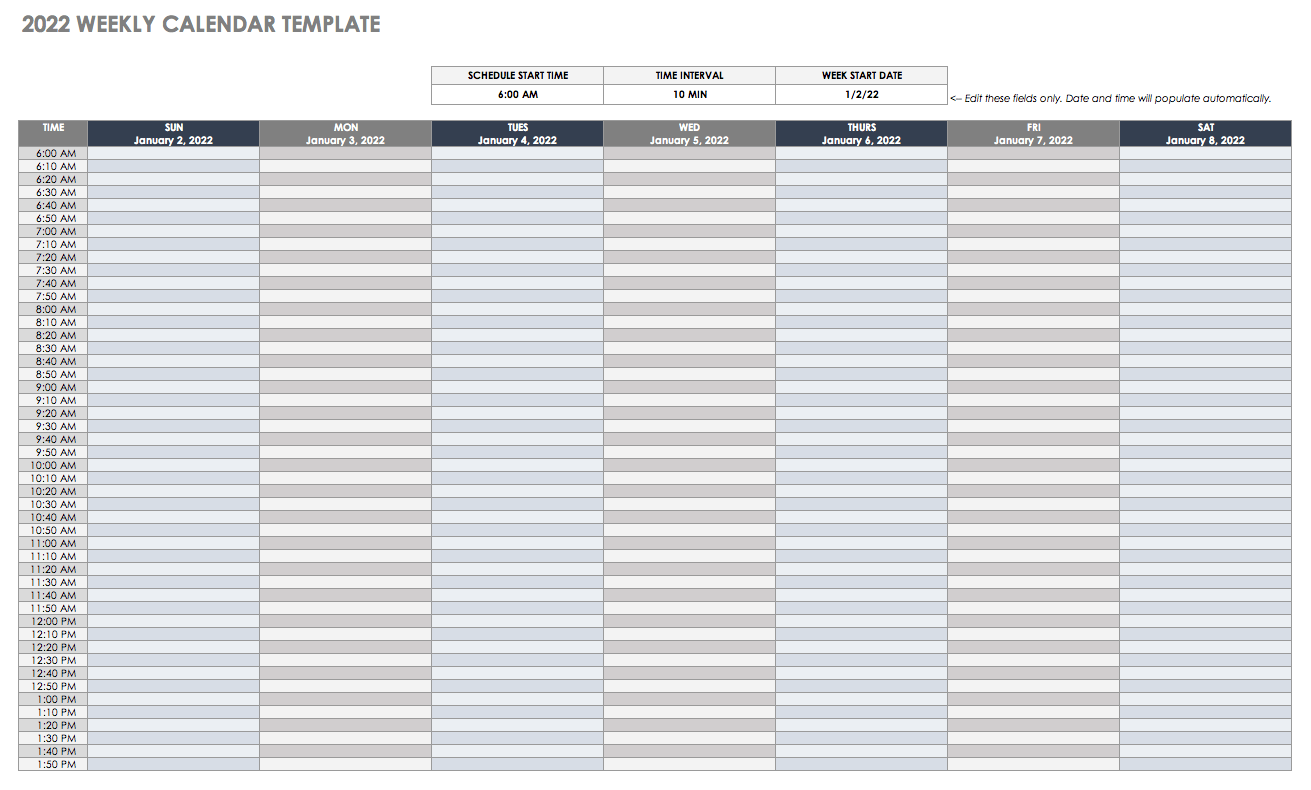Select the Friday cell in the 8:40 AM row

[1034, 361]
